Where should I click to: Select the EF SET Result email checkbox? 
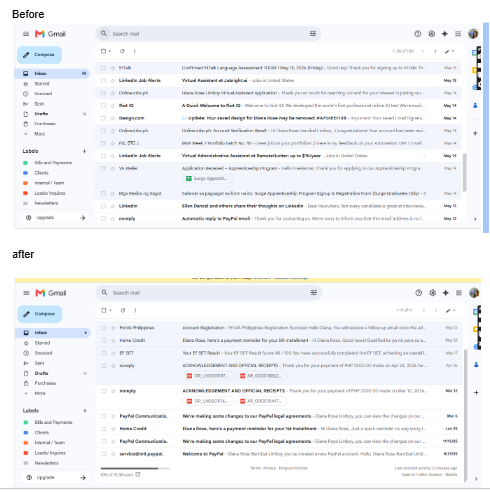tap(104, 353)
